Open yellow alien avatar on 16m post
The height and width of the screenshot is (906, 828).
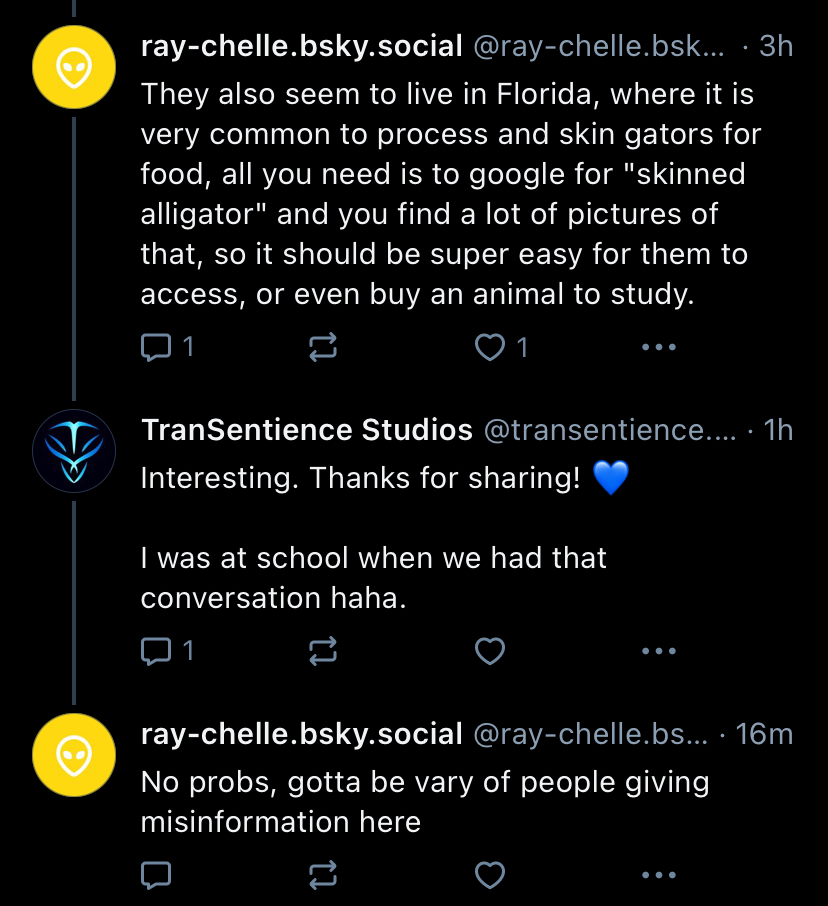pos(74,755)
